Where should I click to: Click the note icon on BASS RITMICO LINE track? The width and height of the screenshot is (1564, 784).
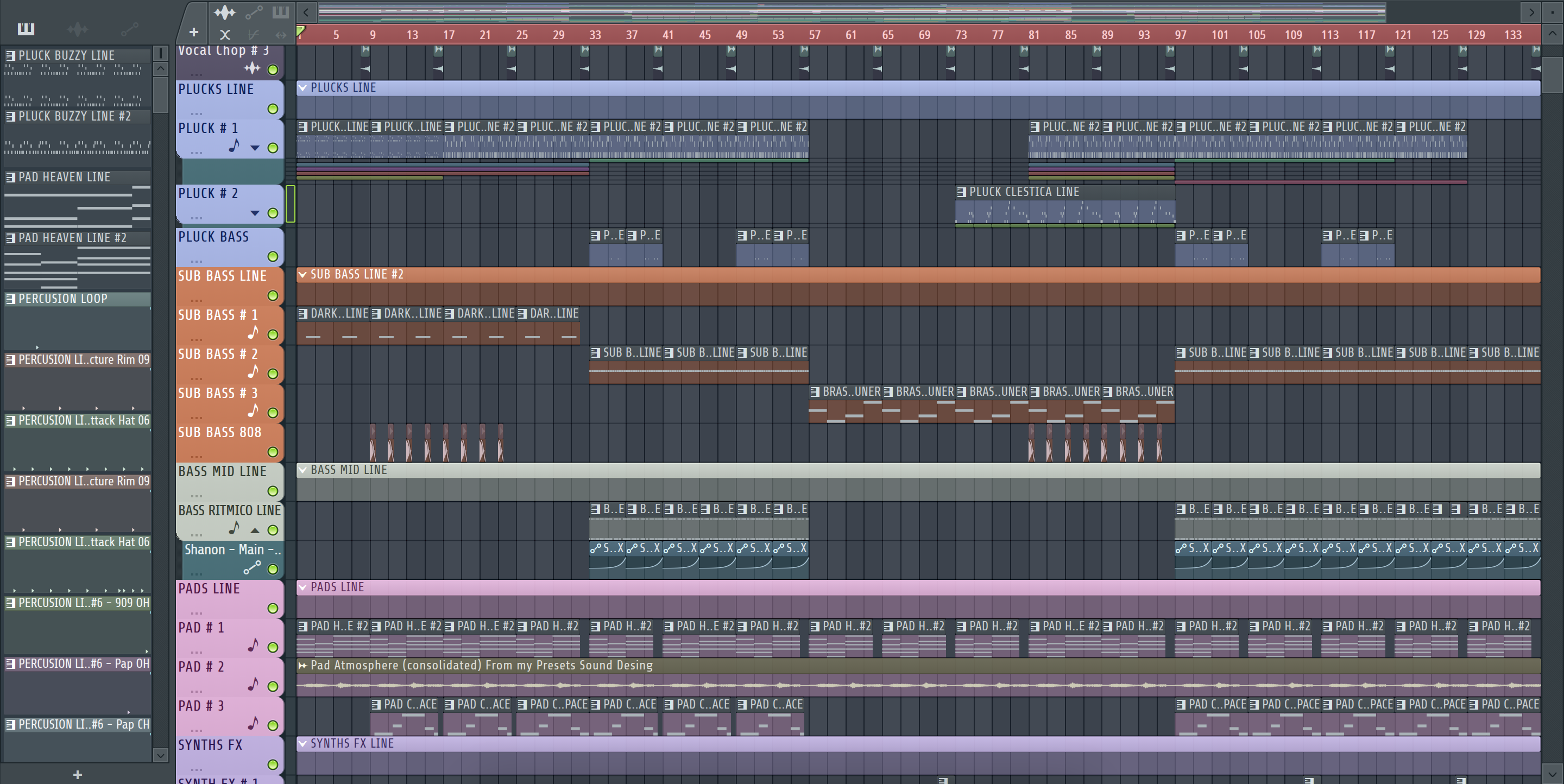tap(235, 528)
